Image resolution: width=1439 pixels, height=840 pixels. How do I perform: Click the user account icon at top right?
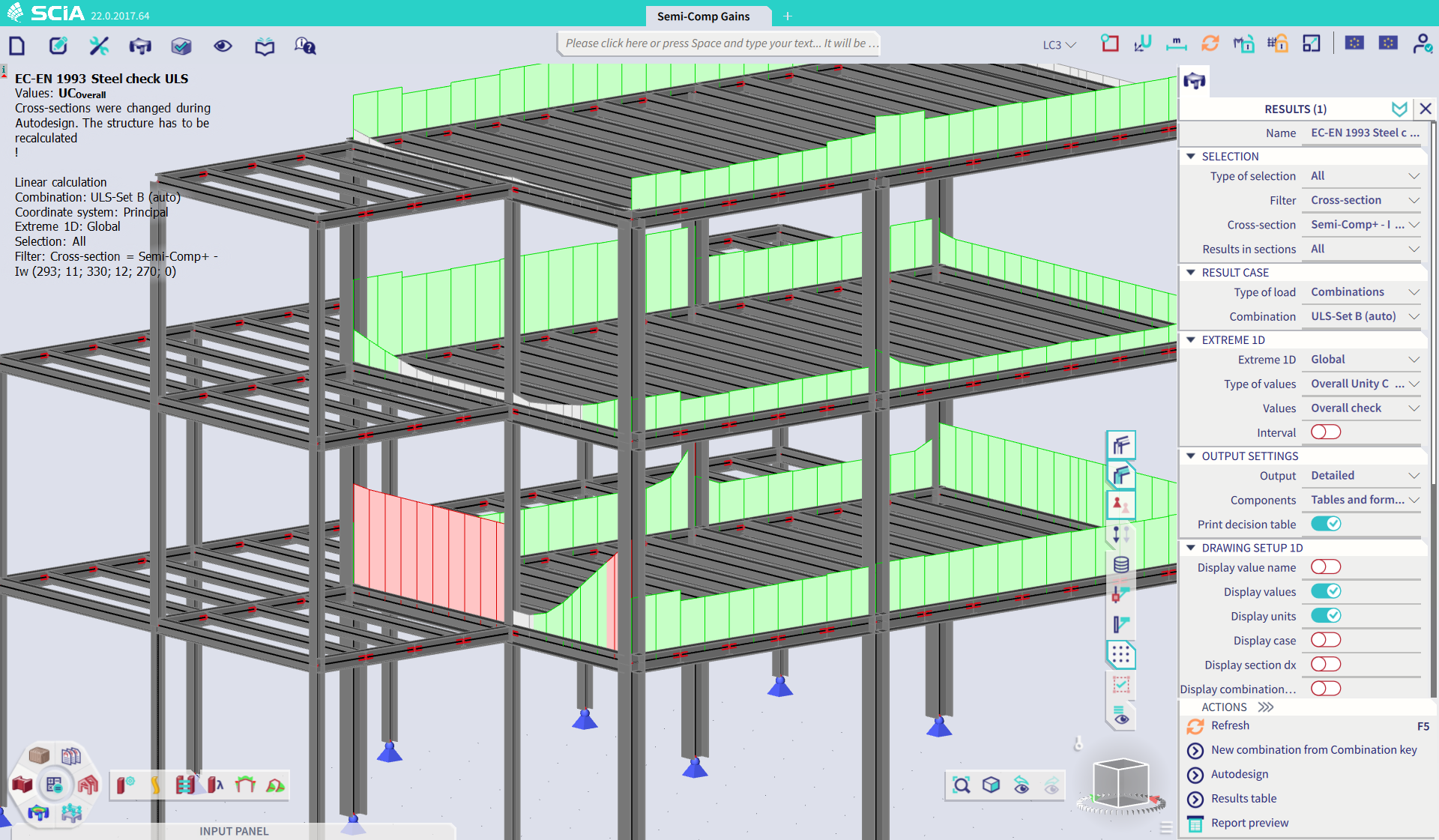tap(1422, 44)
